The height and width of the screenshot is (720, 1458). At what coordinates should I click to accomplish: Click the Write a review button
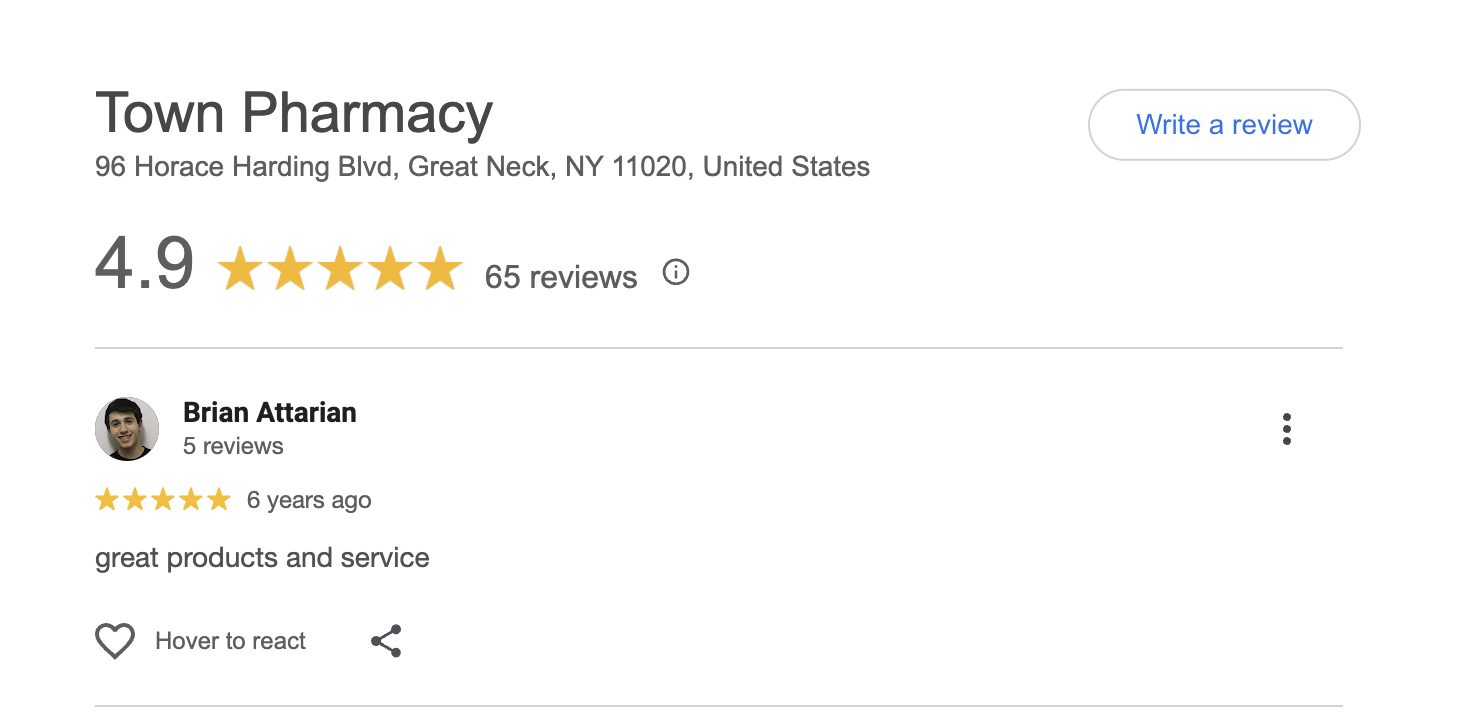[1223, 125]
